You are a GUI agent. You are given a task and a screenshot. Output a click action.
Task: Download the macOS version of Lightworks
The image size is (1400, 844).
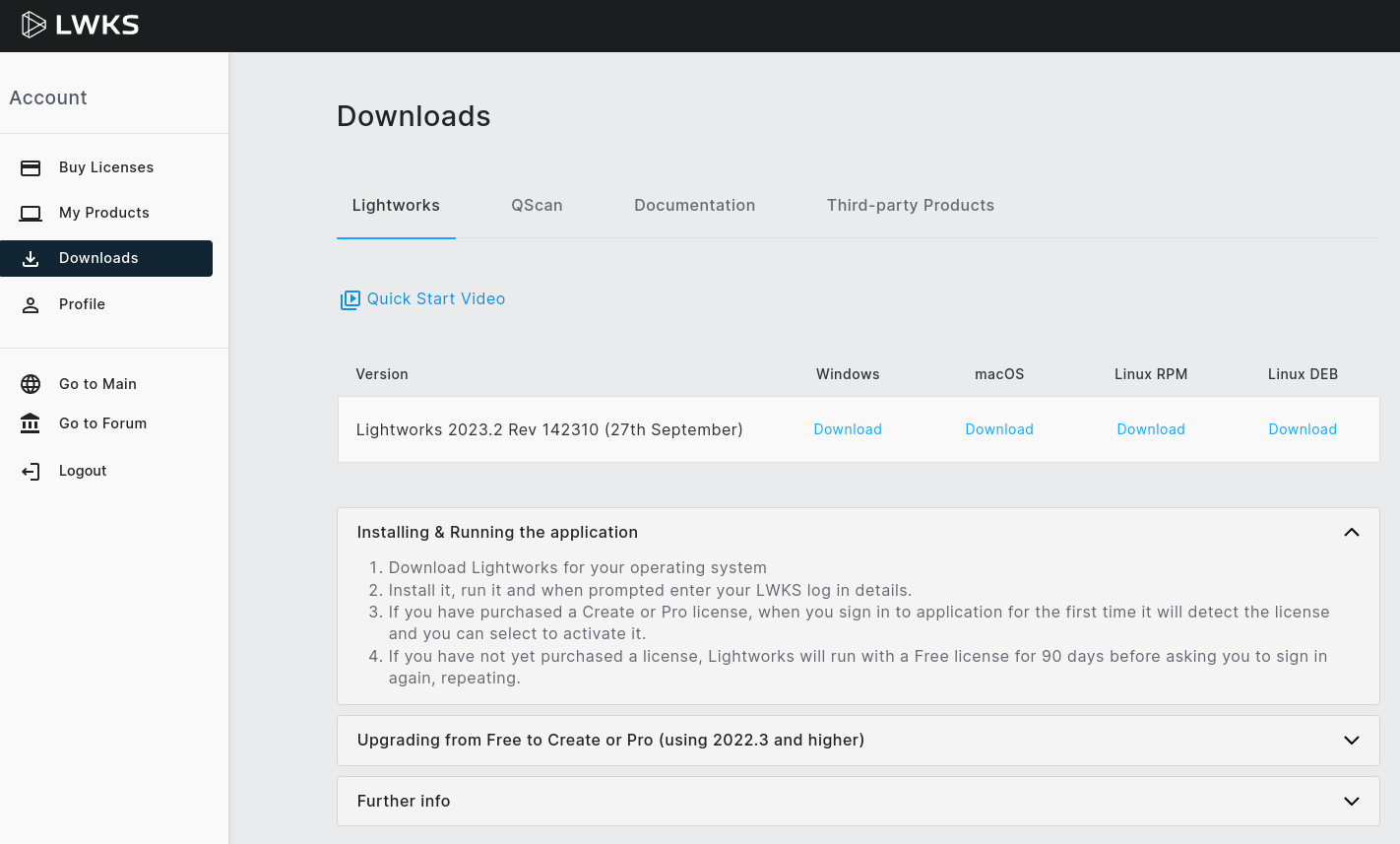999,429
